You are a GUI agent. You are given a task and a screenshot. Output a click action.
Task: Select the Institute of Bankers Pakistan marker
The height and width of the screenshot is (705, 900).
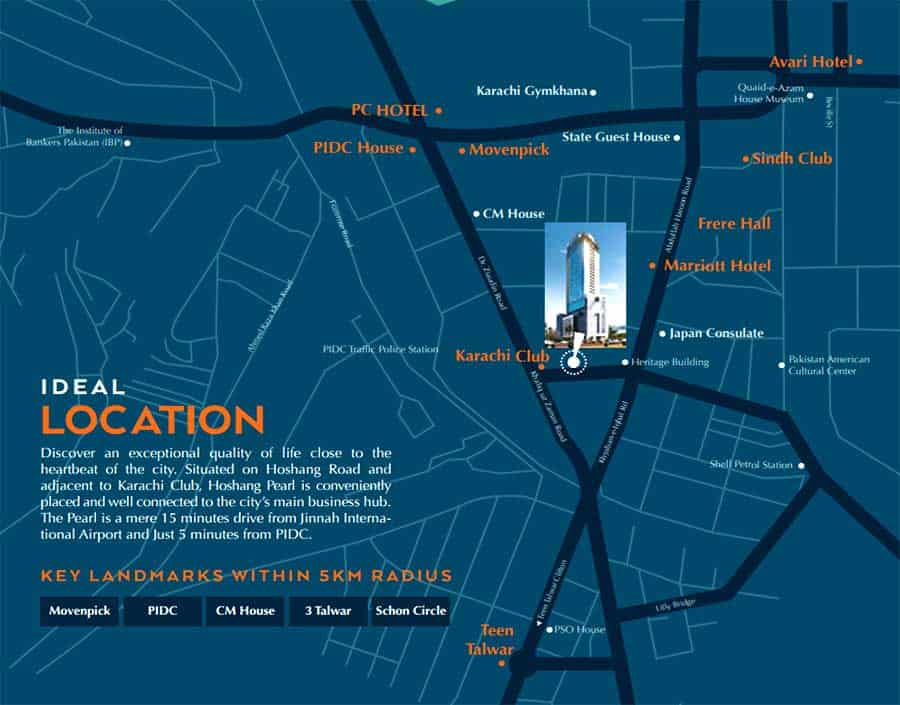point(127,143)
